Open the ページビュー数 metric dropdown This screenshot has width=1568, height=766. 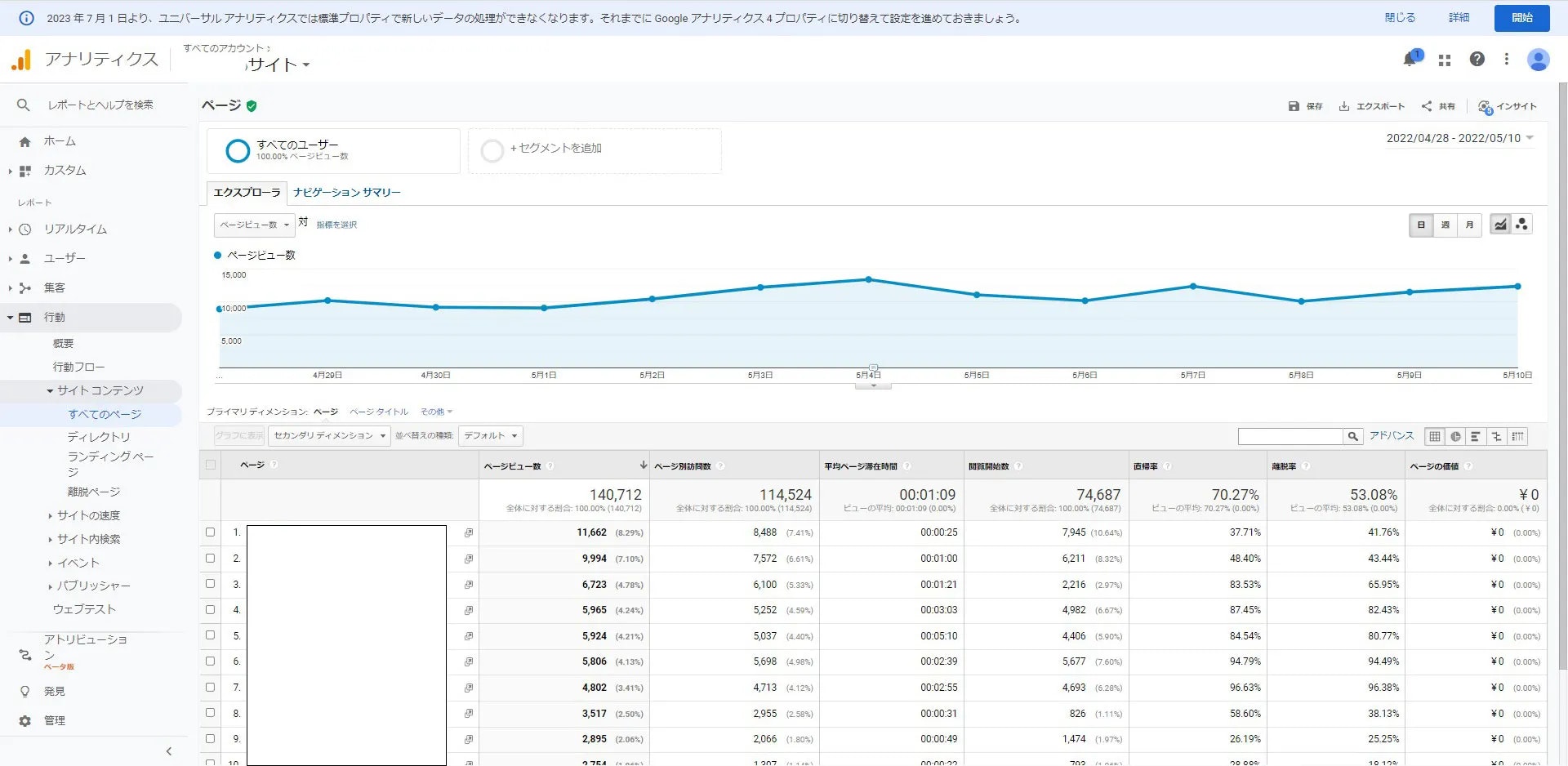(x=254, y=225)
